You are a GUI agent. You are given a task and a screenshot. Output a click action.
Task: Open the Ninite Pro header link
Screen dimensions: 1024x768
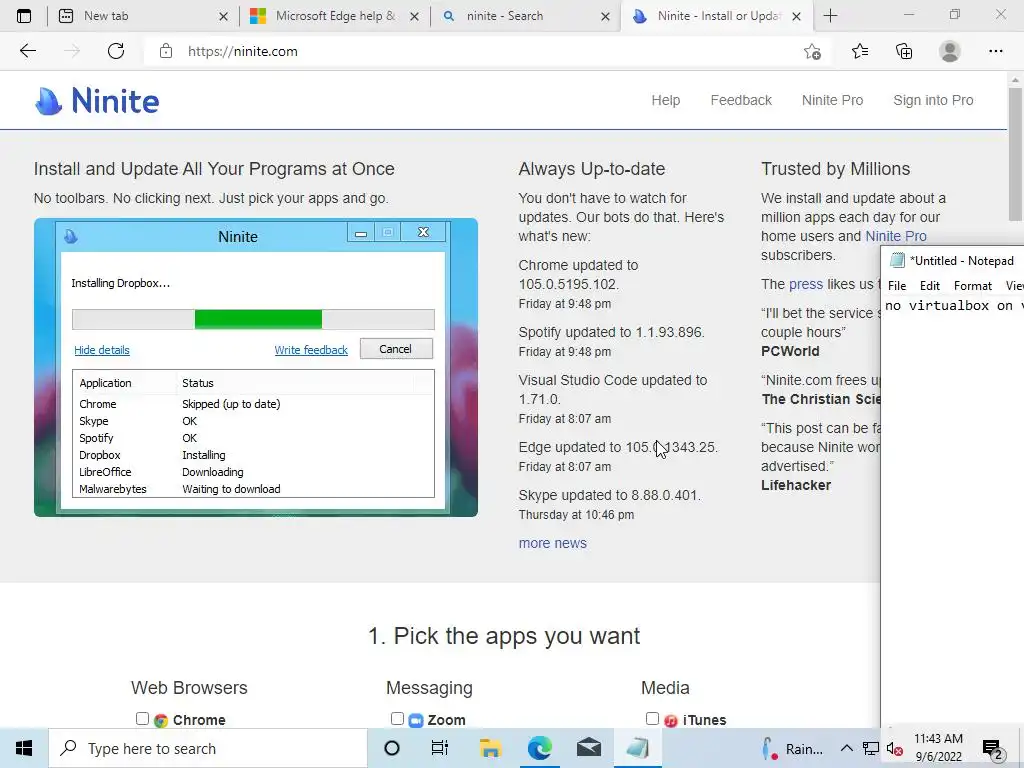click(832, 100)
